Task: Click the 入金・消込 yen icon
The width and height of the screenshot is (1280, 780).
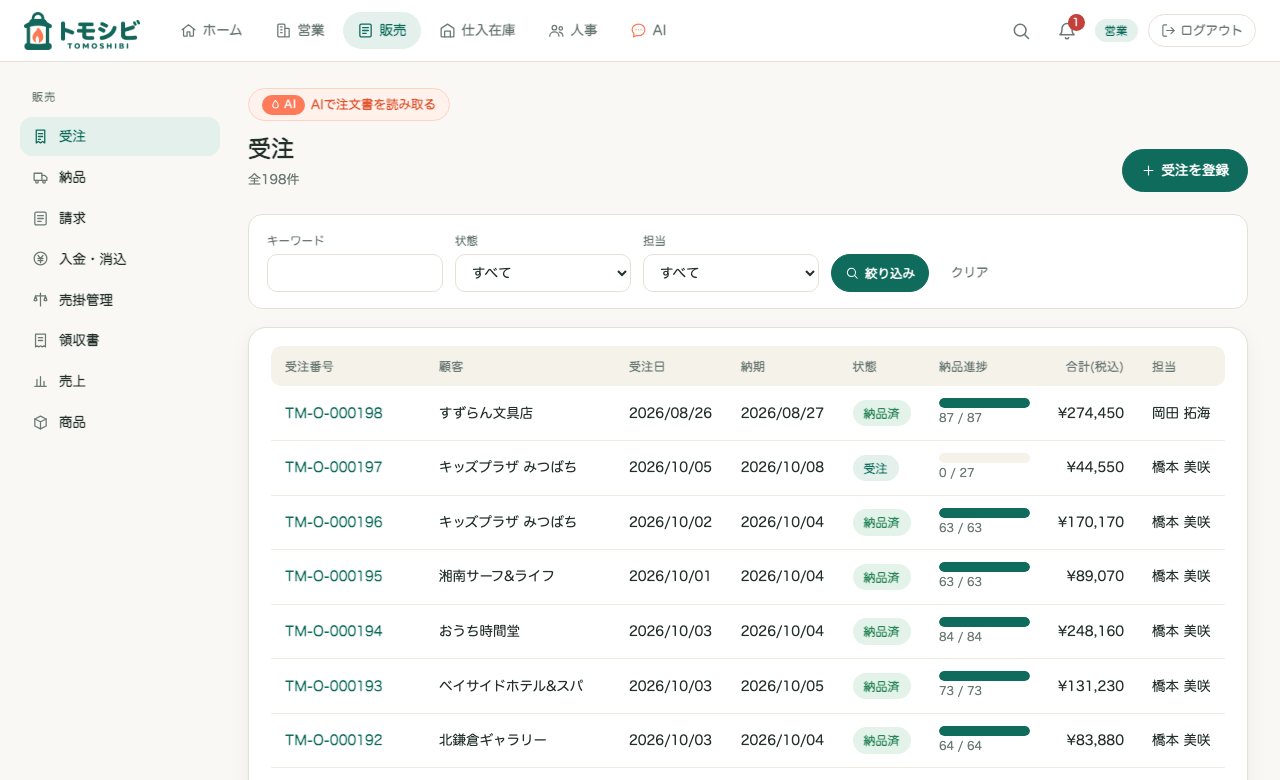Action: coord(40,259)
